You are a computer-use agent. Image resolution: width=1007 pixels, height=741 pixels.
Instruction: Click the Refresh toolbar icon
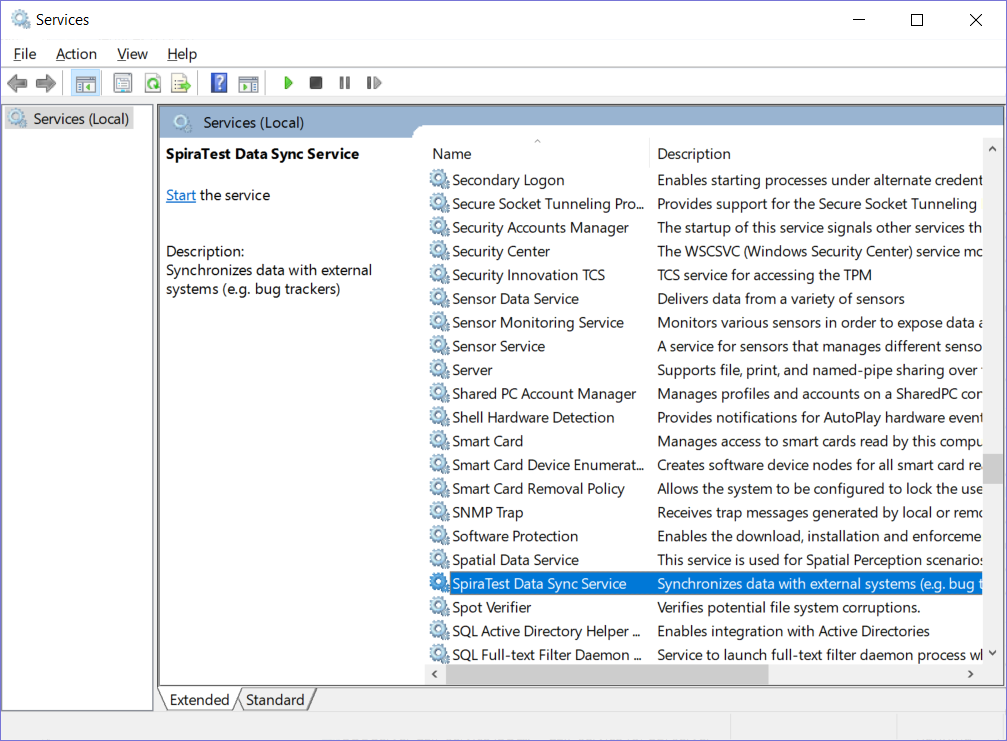[152, 83]
